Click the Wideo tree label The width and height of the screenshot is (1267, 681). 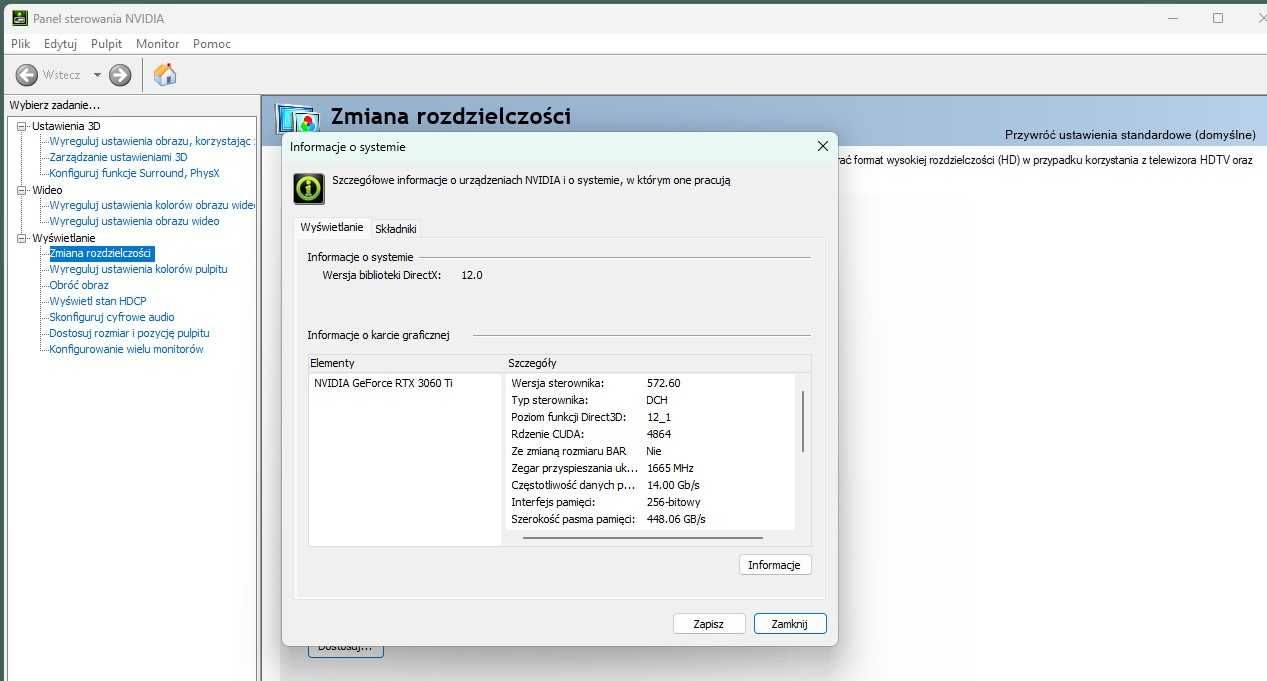point(47,190)
